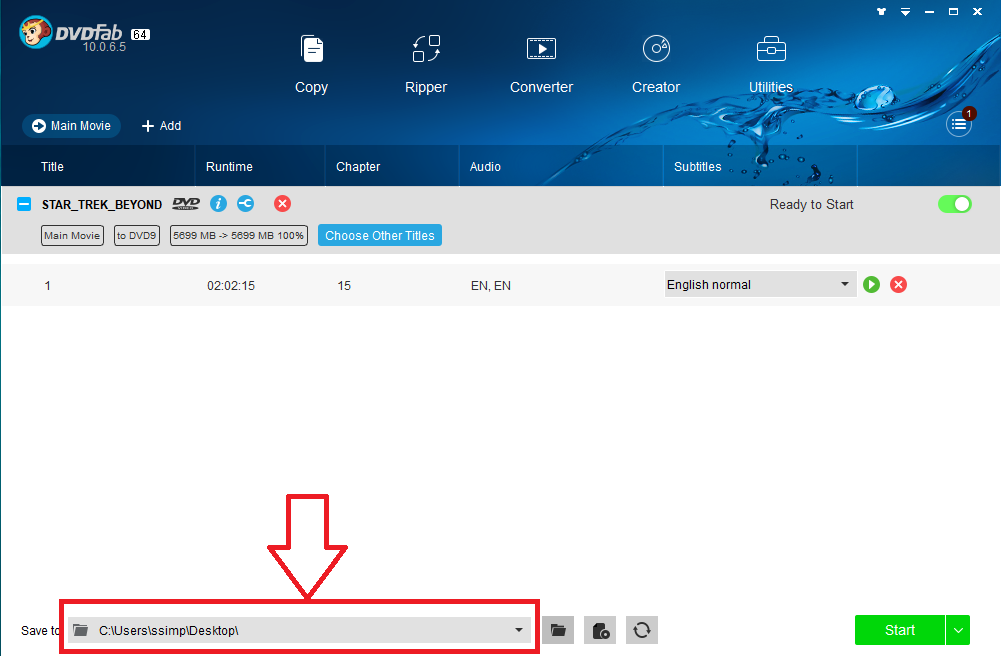The width and height of the screenshot is (1001, 656).
Task: Switch to the Ripper module
Action: [426, 65]
